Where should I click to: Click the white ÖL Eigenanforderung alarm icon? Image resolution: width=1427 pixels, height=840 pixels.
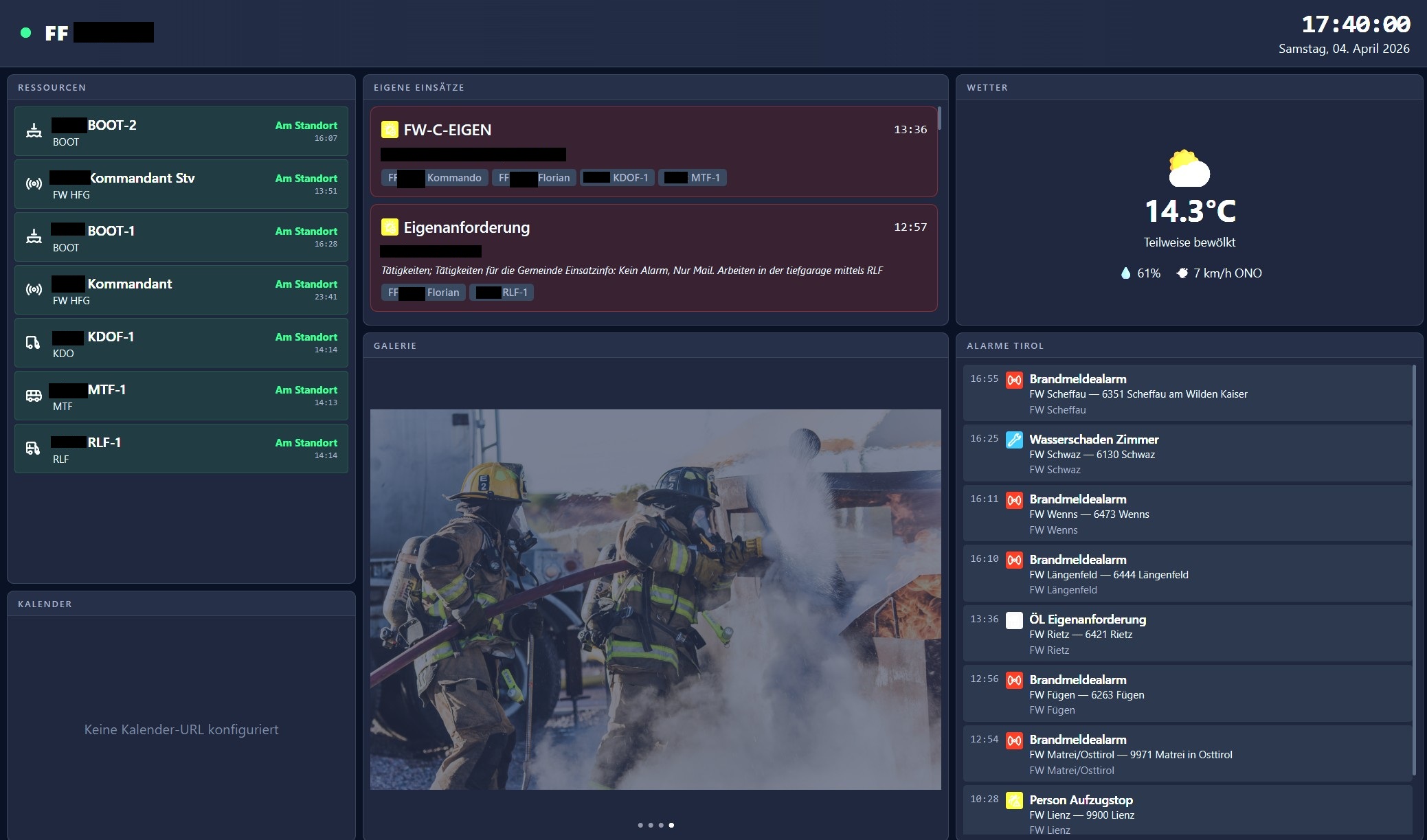click(x=1014, y=619)
